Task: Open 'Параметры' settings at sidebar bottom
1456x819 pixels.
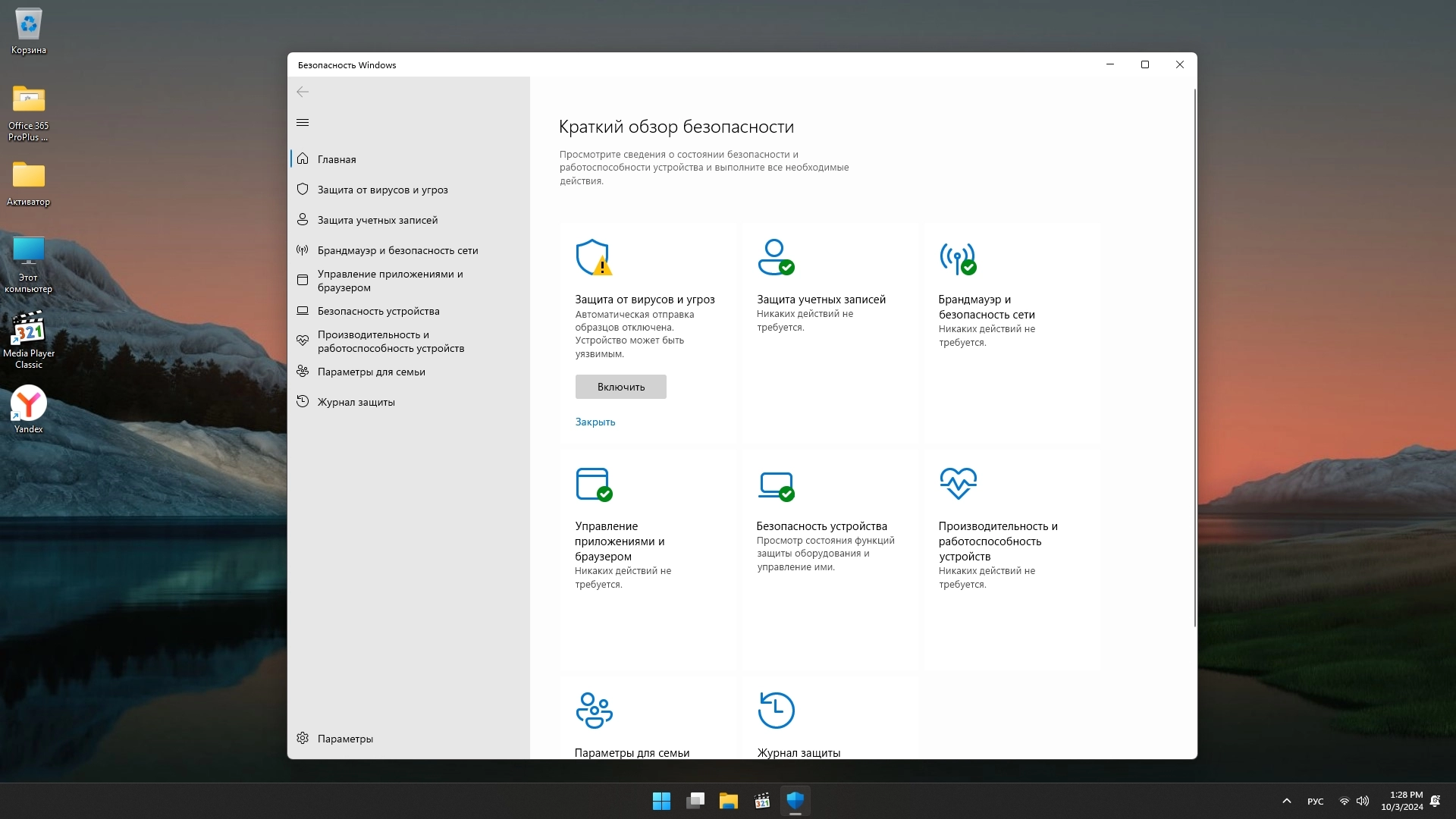Action: (344, 739)
